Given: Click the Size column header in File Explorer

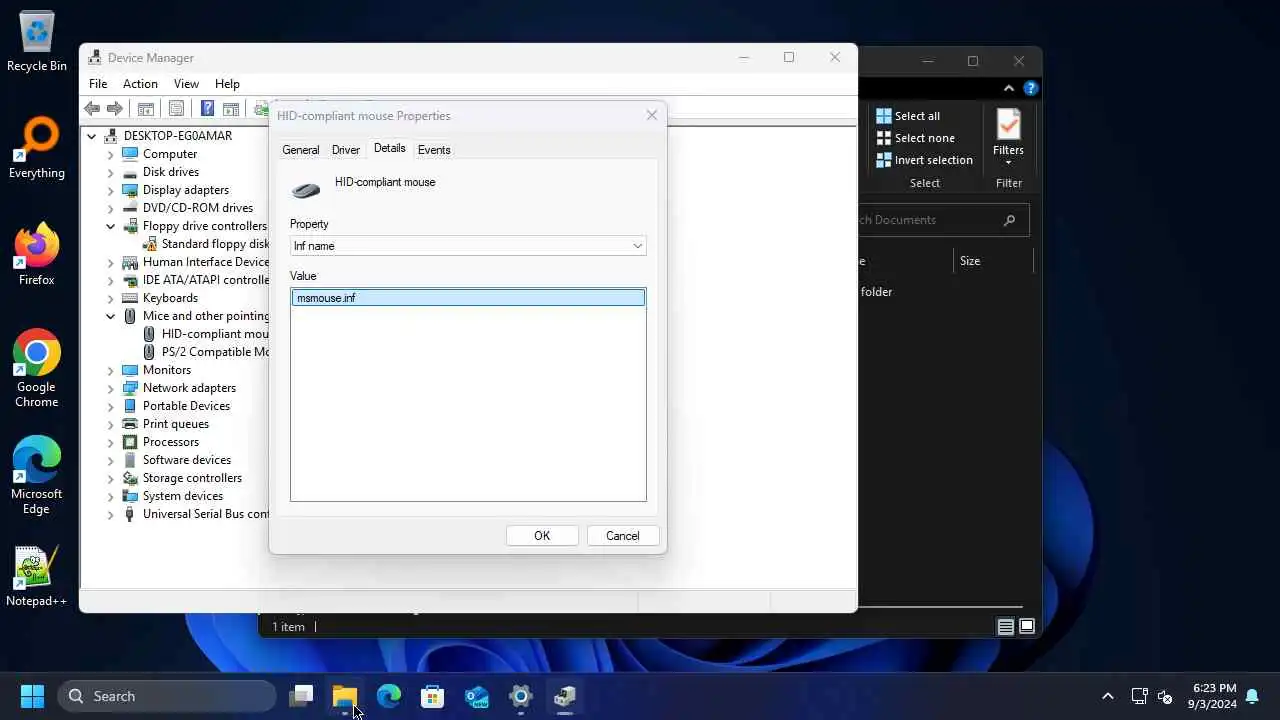Looking at the screenshot, I should (992, 261).
